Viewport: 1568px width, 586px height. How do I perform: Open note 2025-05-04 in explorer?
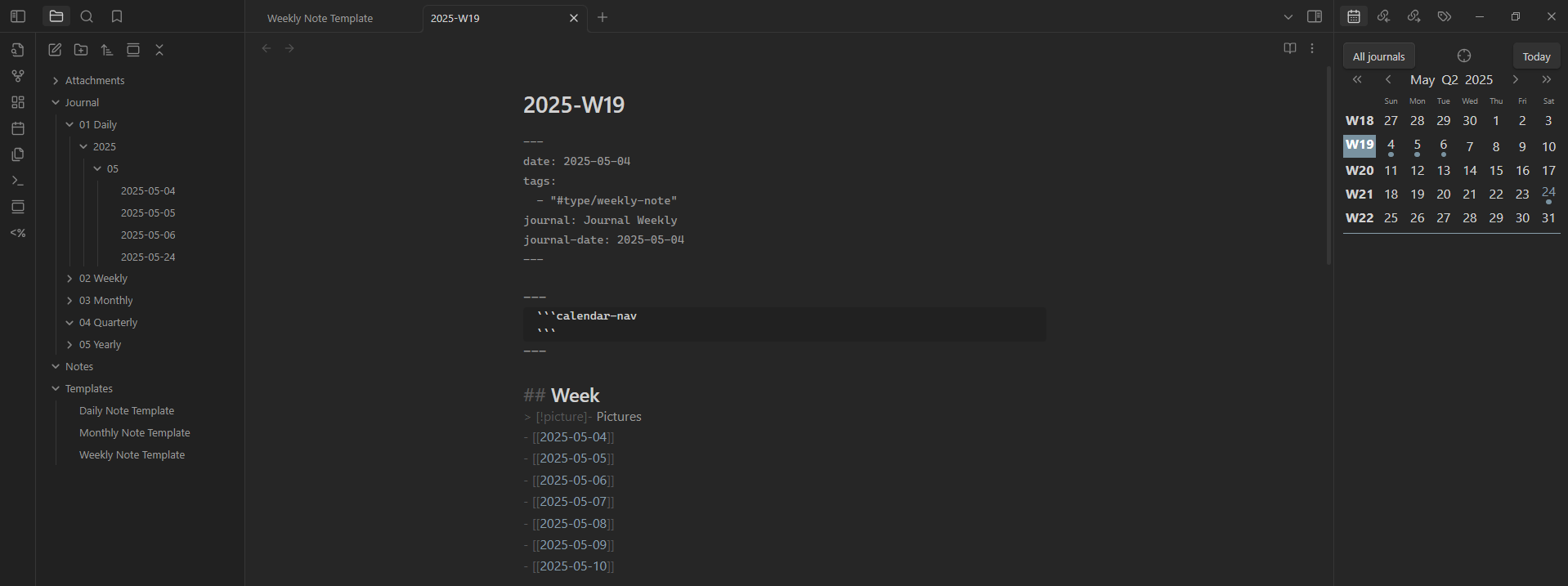click(148, 190)
